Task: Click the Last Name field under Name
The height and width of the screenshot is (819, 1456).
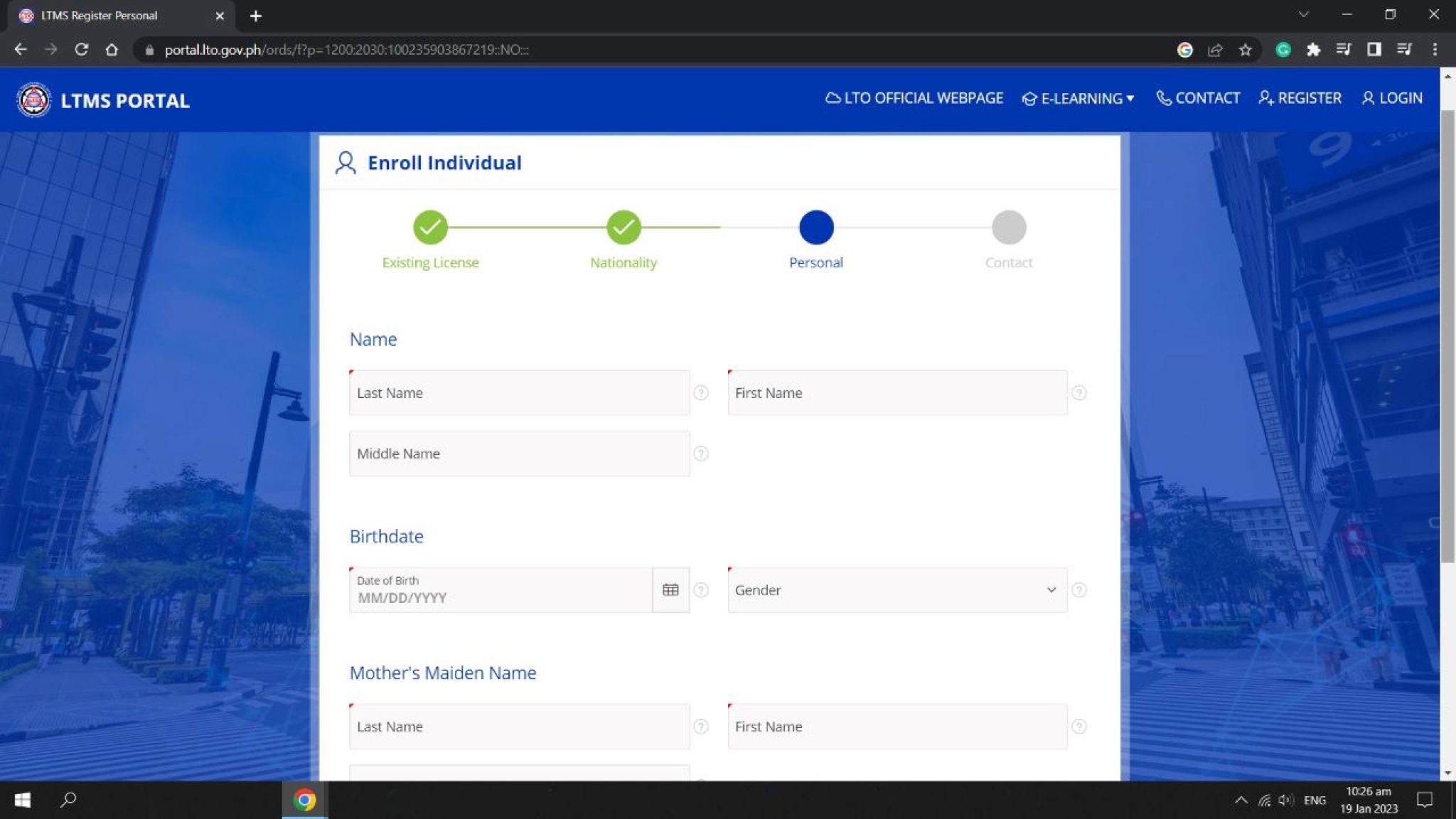Action: (519, 392)
